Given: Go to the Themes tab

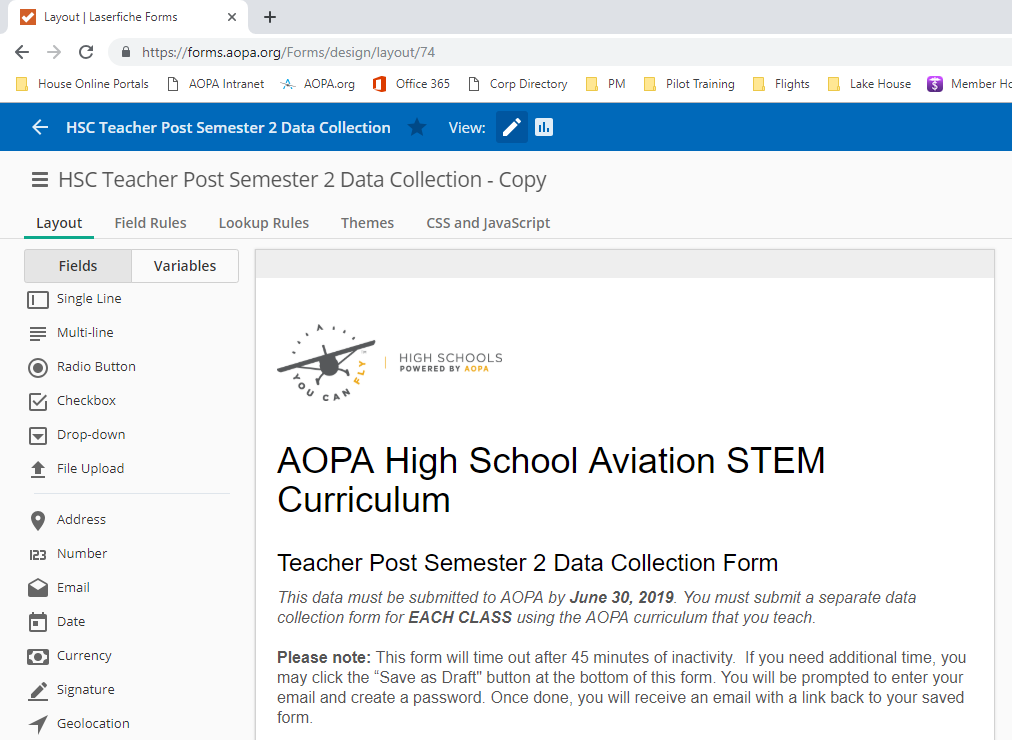Looking at the screenshot, I should 367,223.
